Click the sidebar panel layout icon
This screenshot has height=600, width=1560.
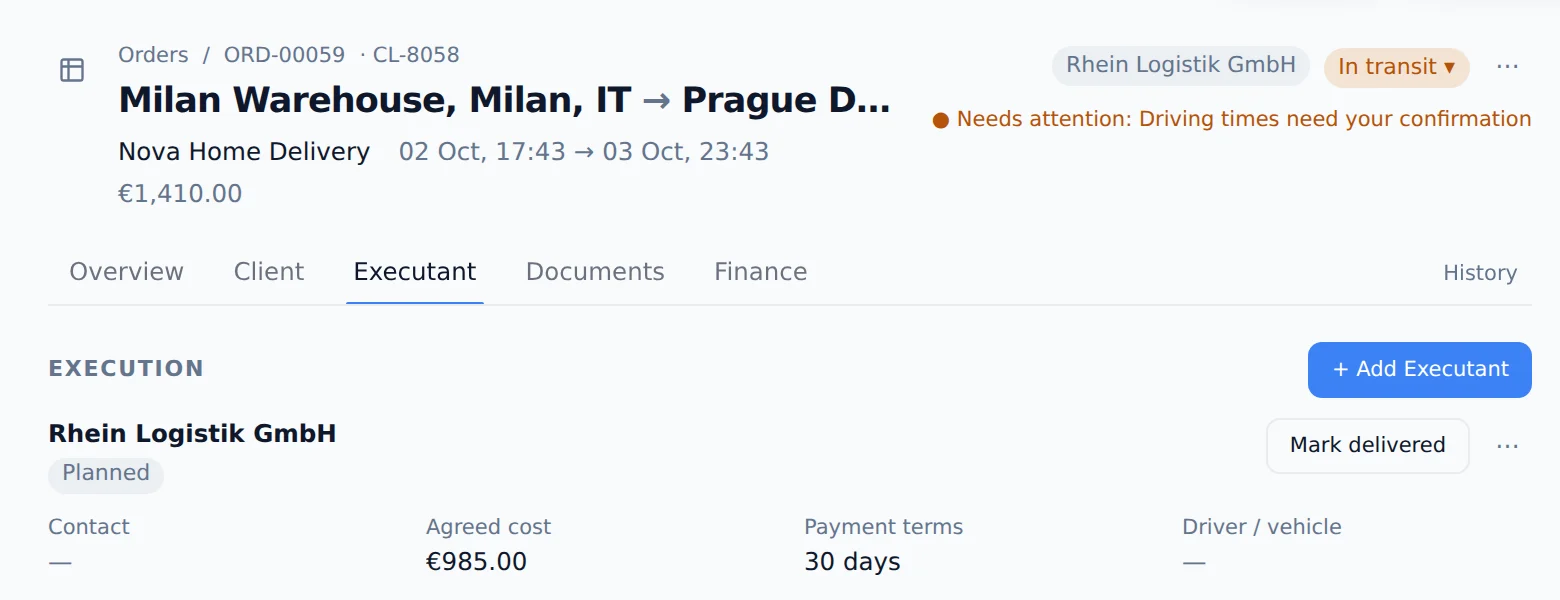(x=72, y=70)
